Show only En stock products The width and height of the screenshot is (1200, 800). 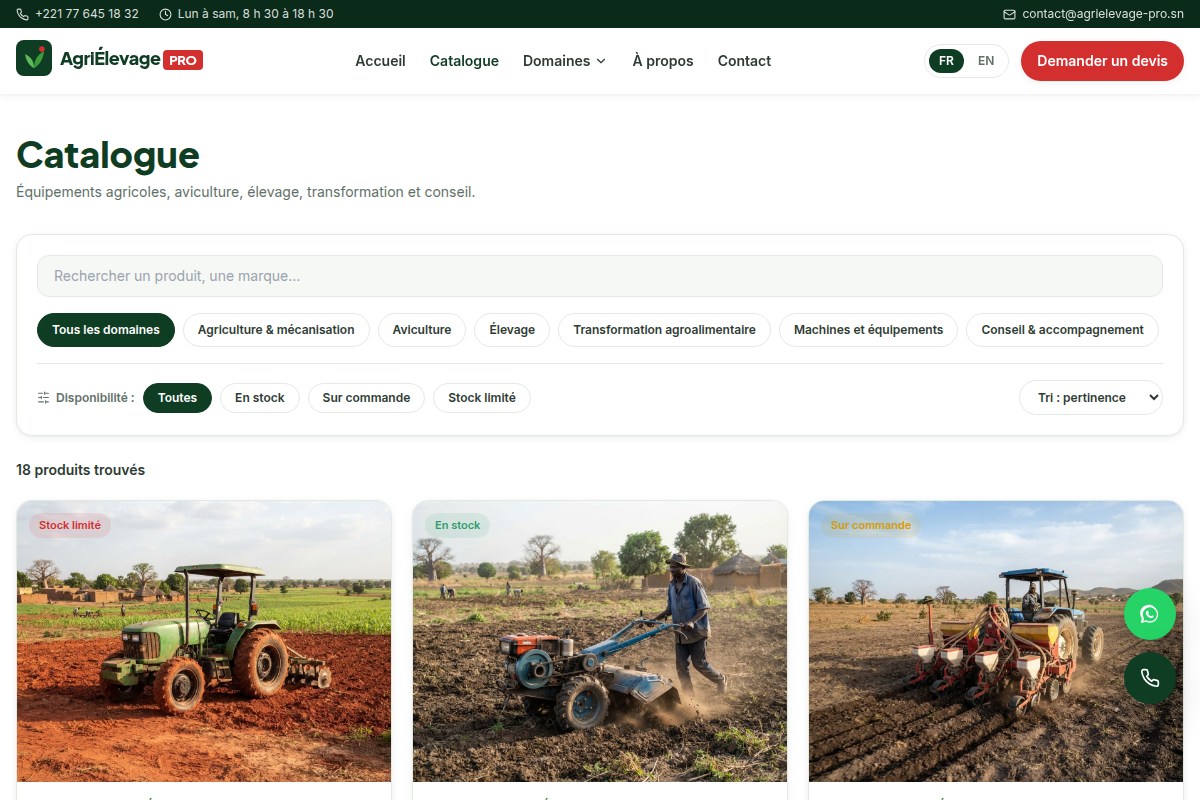click(x=260, y=398)
